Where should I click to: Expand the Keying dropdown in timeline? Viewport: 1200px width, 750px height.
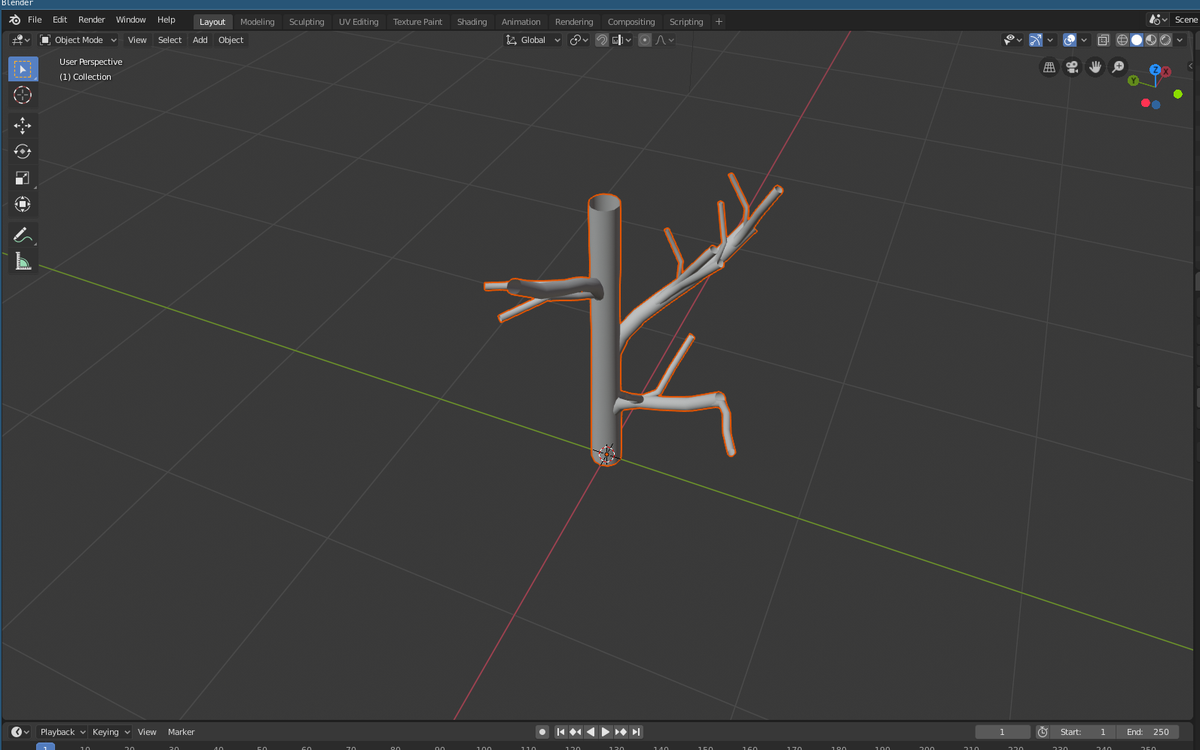(x=111, y=732)
